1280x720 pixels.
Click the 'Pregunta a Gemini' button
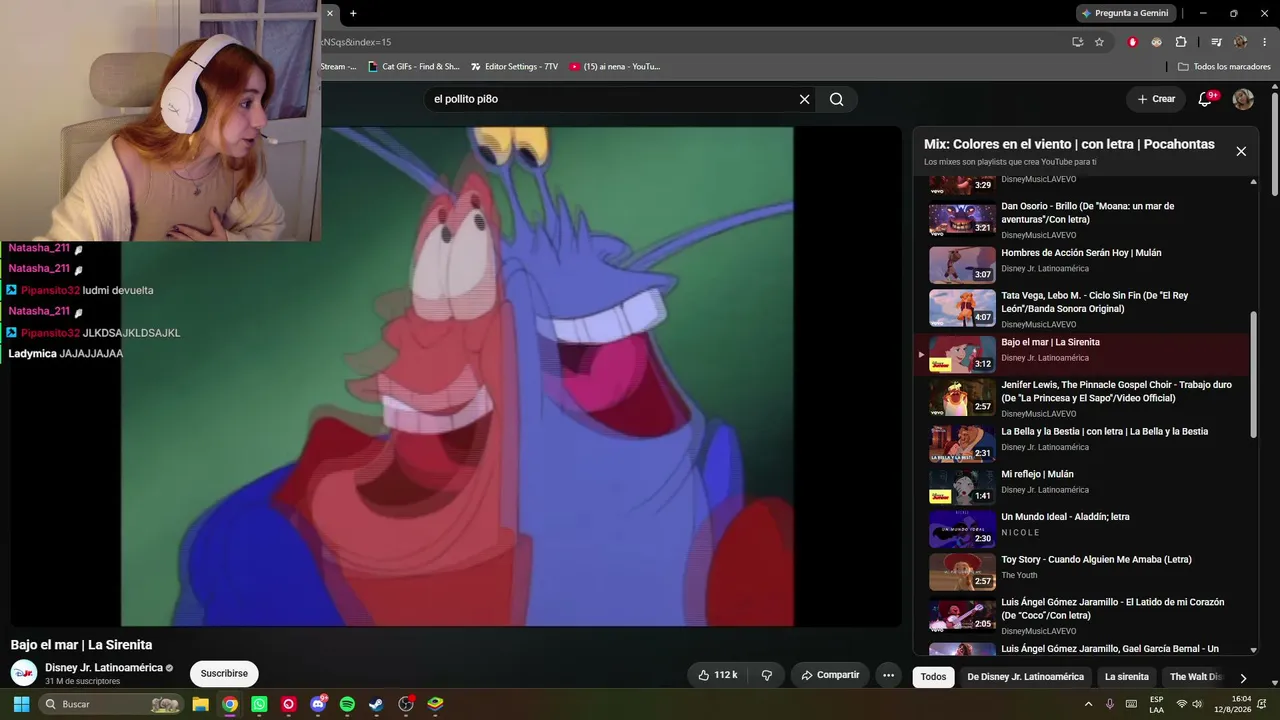(1124, 13)
